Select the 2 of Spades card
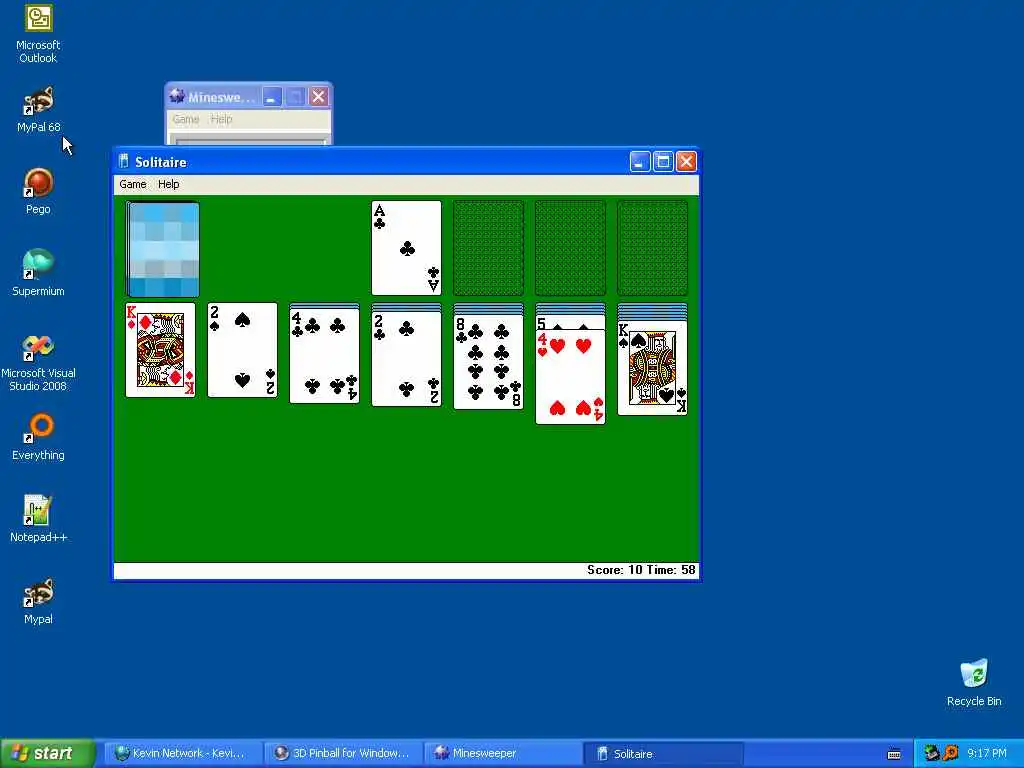The image size is (1024, 768). [242, 350]
